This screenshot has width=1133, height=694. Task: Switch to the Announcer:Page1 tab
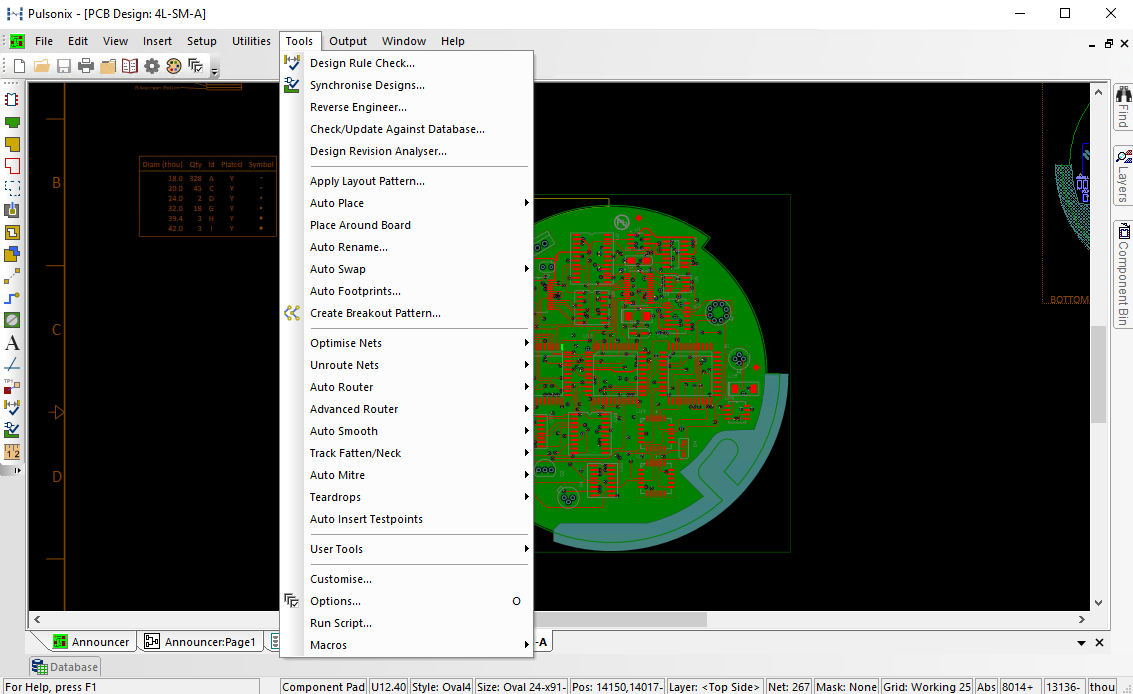point(200,642)
